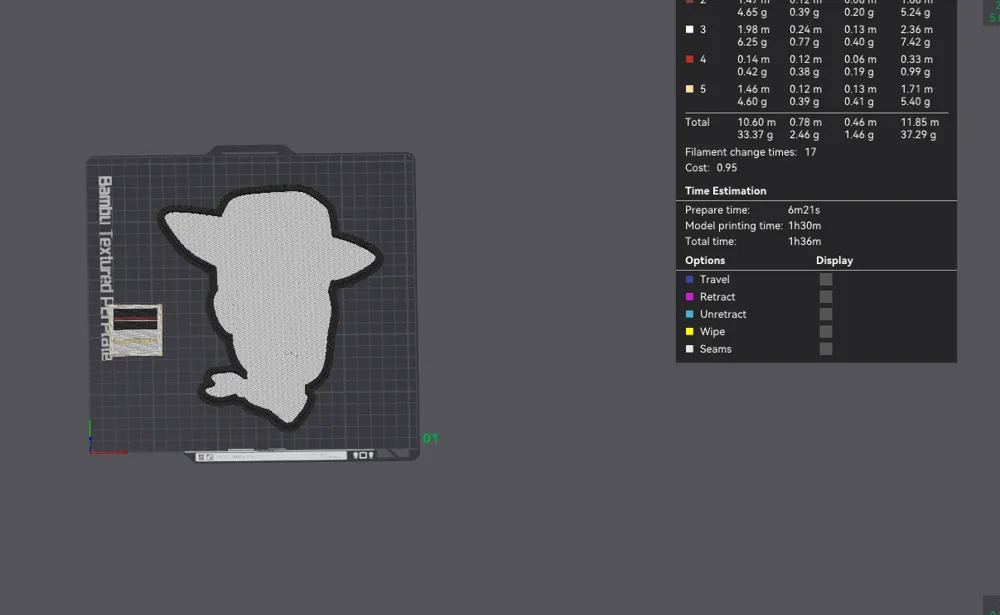
Task: Click the Options column header
Action: (705, 260)
